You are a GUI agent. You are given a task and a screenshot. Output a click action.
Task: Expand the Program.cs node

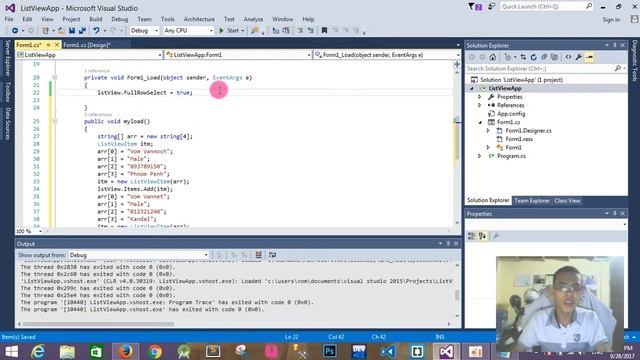(480, 156)
